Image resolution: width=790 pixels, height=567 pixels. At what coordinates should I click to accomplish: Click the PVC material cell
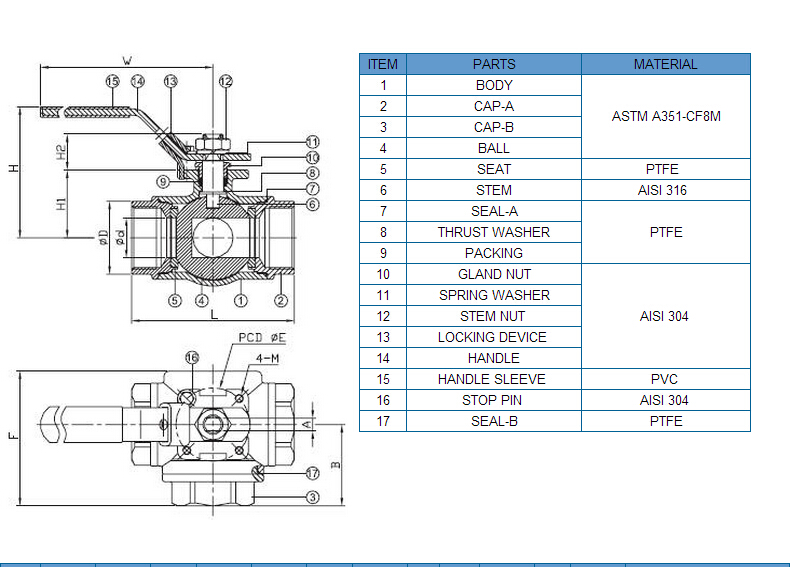666,379
